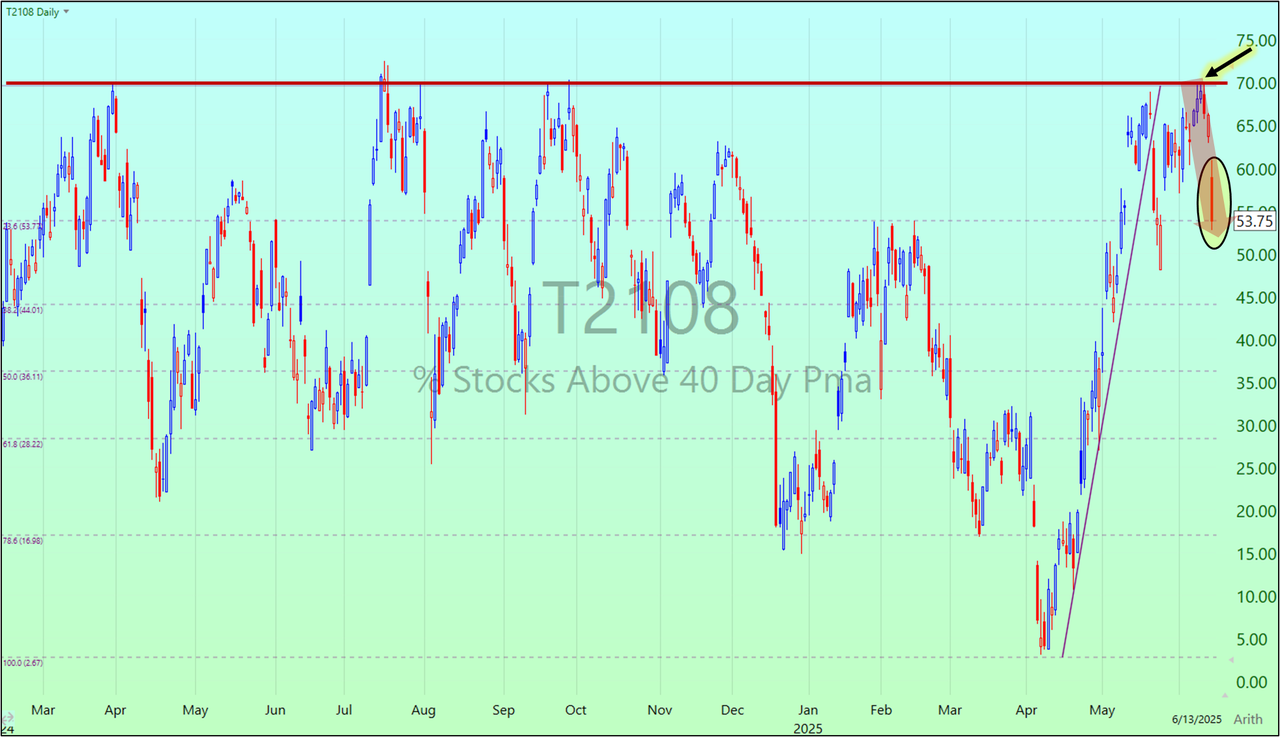The width and height of the screenshot is (1280, 737).
Task: Expand the timeframe options via the Daily chevron
Action: click(x=66, y=11)
